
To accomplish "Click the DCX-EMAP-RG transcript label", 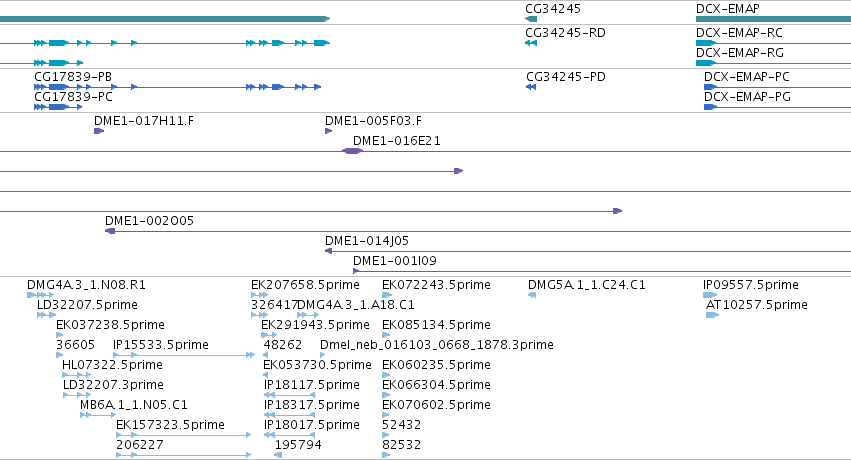I will (740, 53).
